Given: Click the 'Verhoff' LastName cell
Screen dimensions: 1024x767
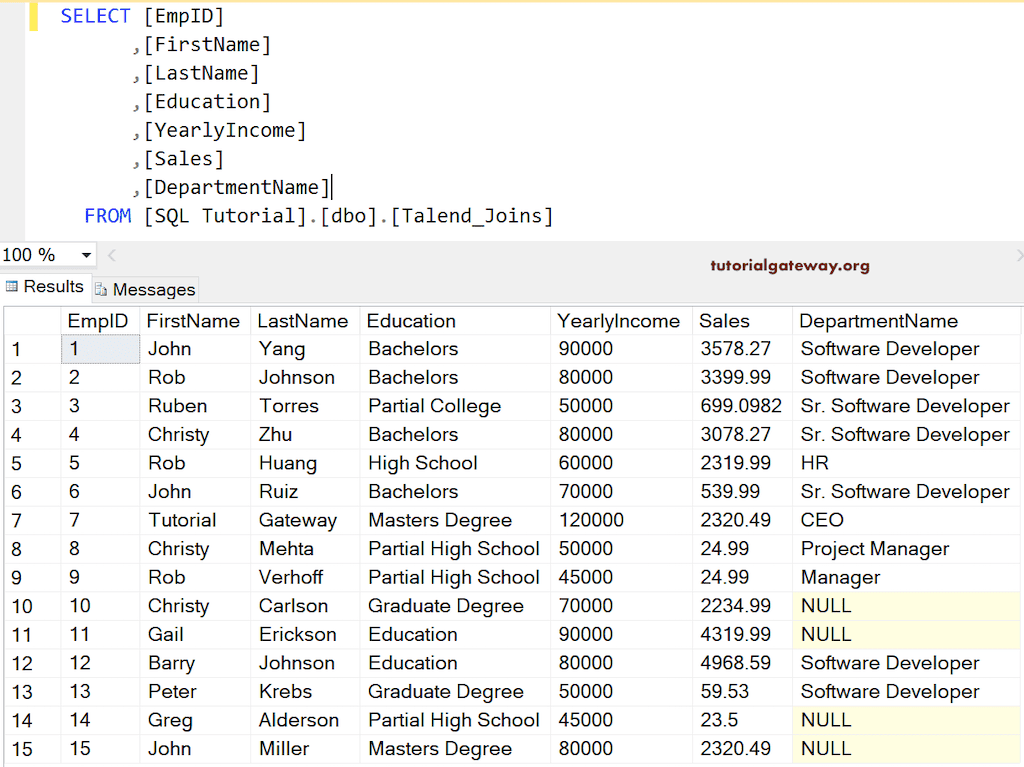Looking at the screenshot, I should click(x=305, y=578).
